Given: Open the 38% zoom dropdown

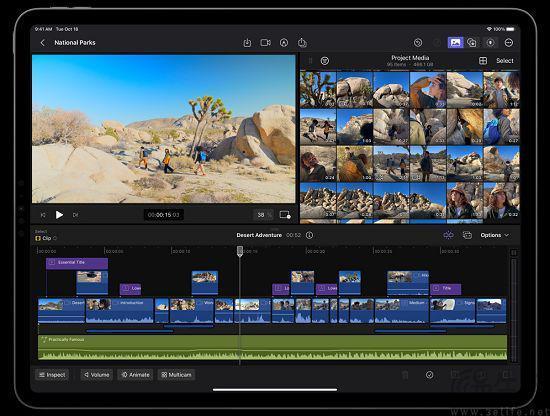Looking at the screenshot, I should tap(263, 215).
